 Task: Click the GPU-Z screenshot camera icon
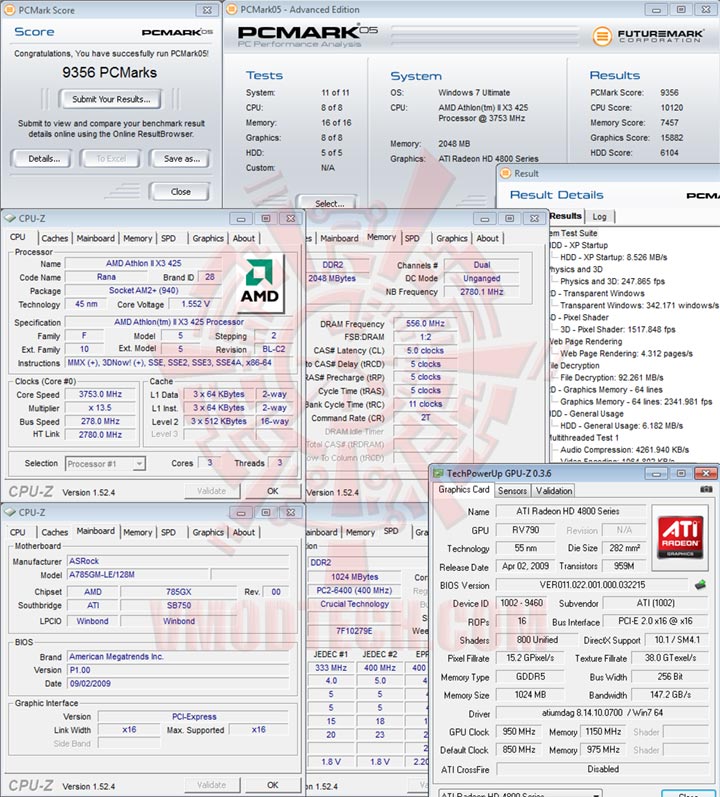[x=706, y=489]
